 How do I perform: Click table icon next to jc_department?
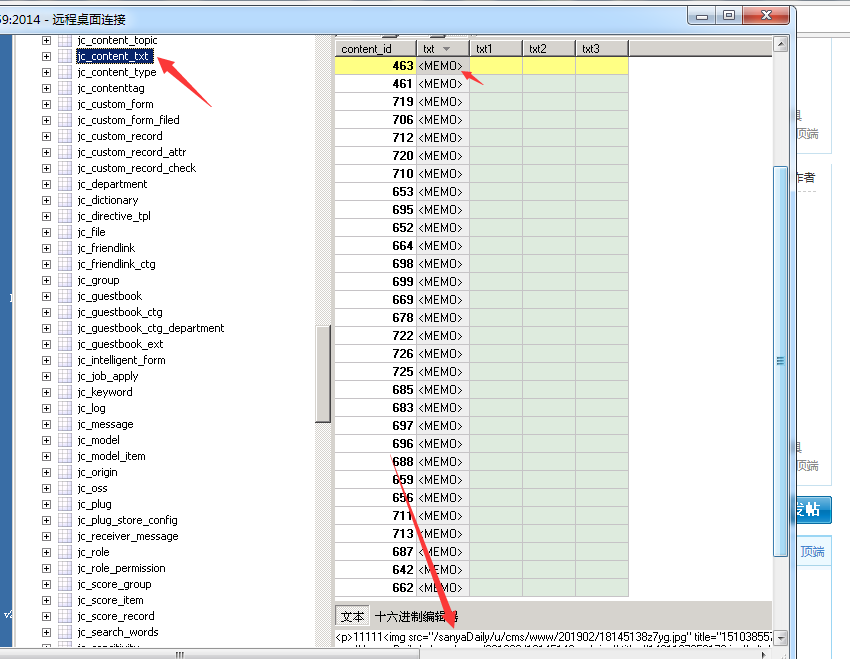tap(65, 184)
